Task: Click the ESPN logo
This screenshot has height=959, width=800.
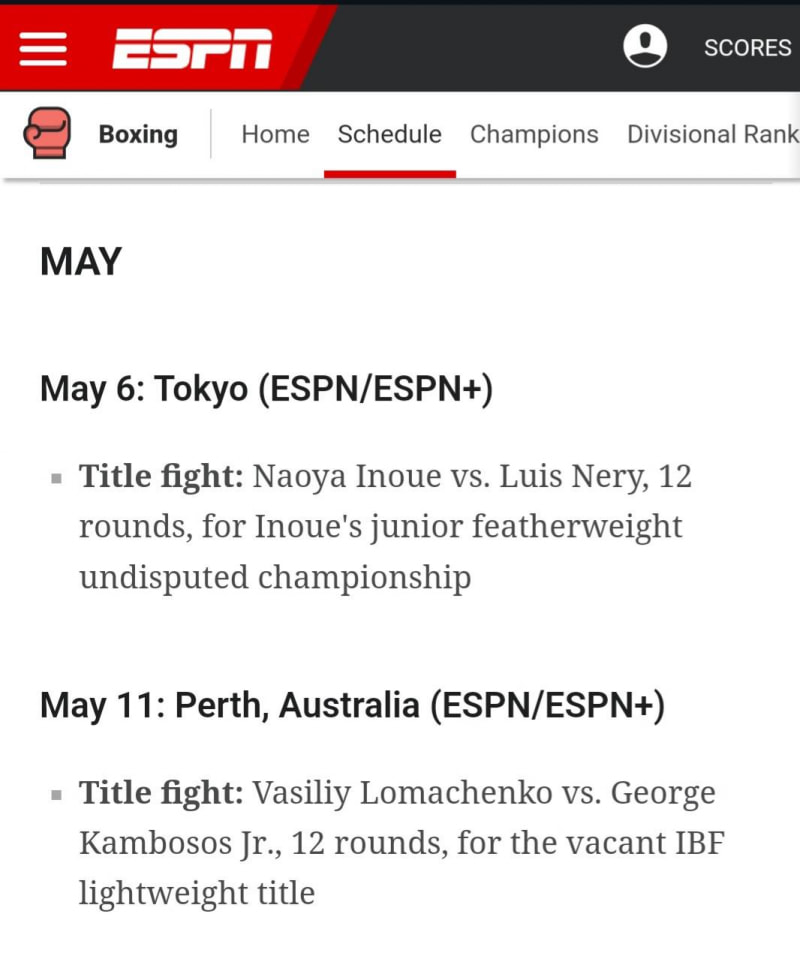Action: coord(191,48)
